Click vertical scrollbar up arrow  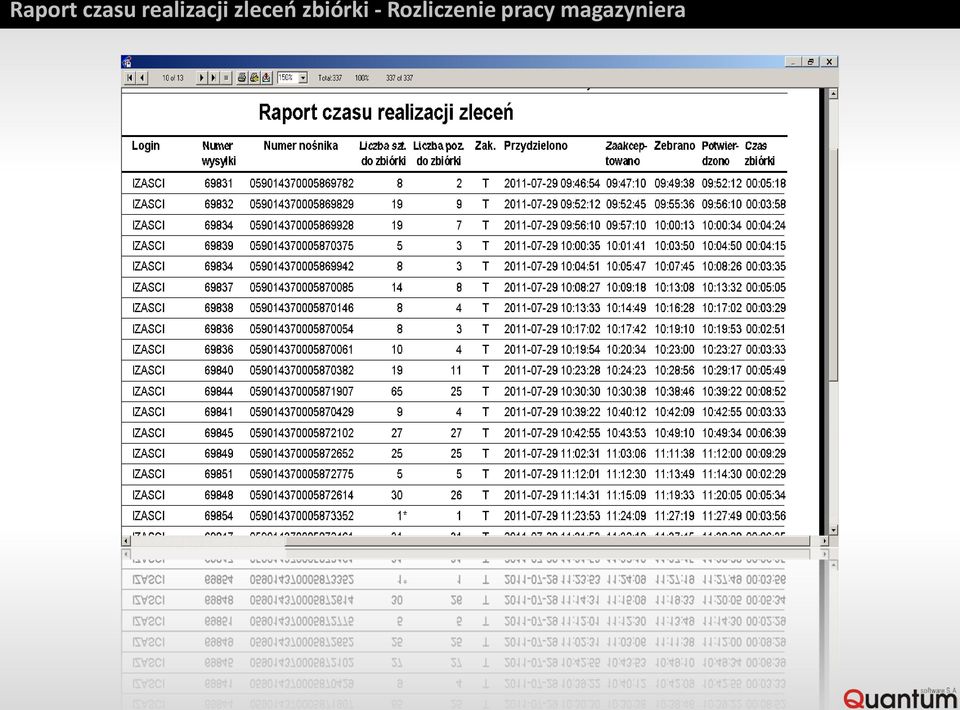[833, 94]
